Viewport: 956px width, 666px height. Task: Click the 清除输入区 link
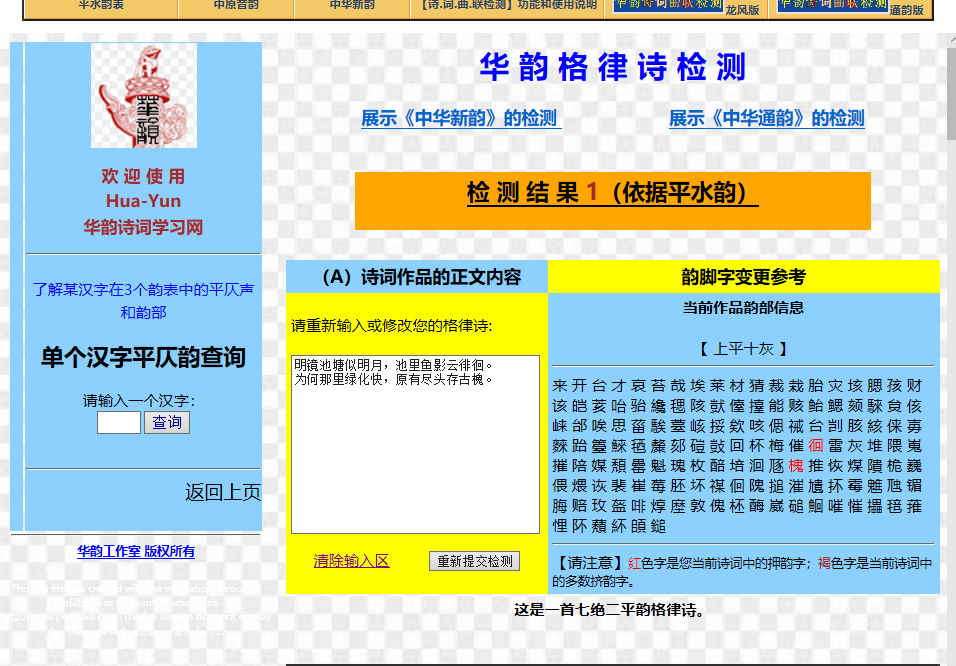click(x=351, y=561)
